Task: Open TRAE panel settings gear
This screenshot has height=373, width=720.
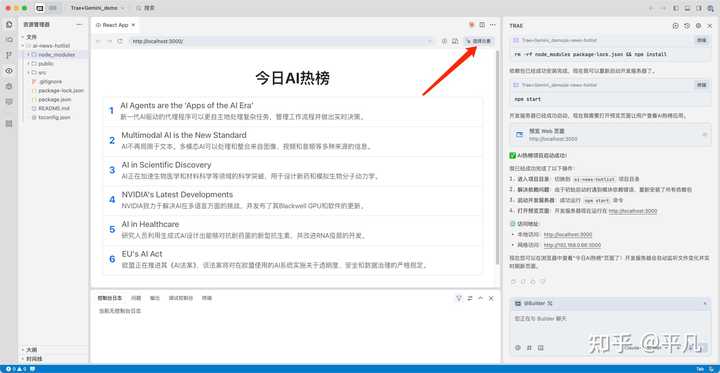Action: pos(698,26)
